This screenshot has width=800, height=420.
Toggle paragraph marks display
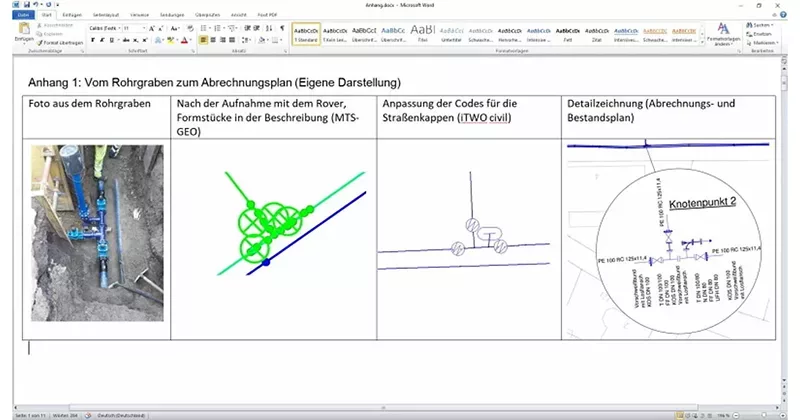pos(282,29)
